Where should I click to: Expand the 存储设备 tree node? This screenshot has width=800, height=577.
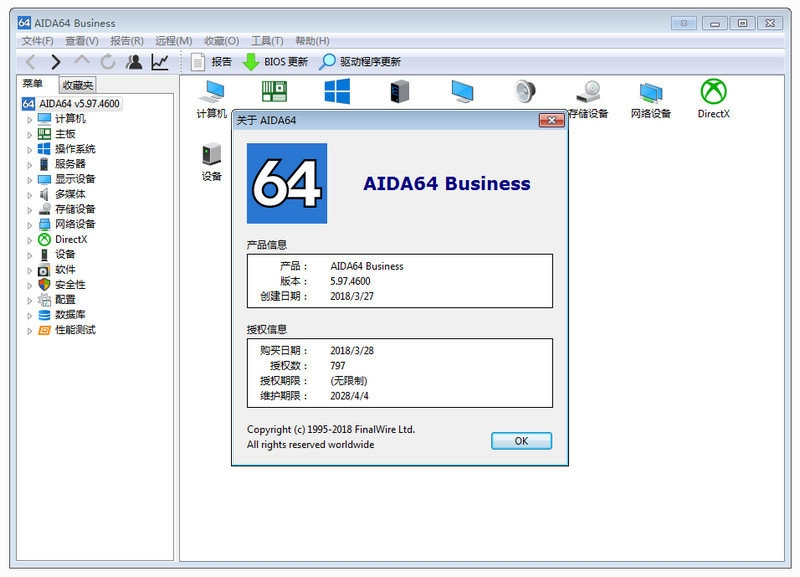point(29,210)
